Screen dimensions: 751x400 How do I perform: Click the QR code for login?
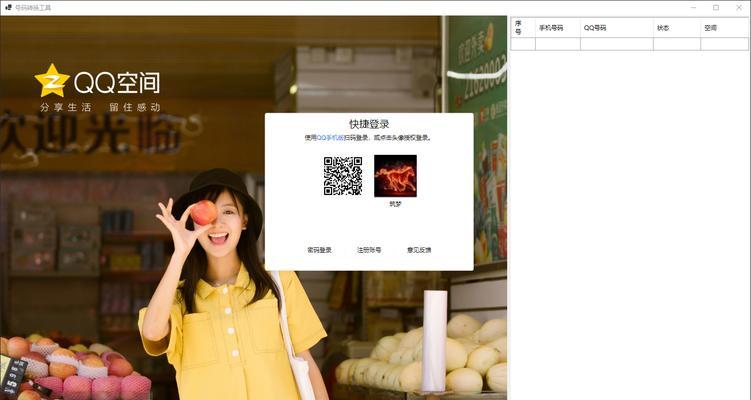(343, 176)
